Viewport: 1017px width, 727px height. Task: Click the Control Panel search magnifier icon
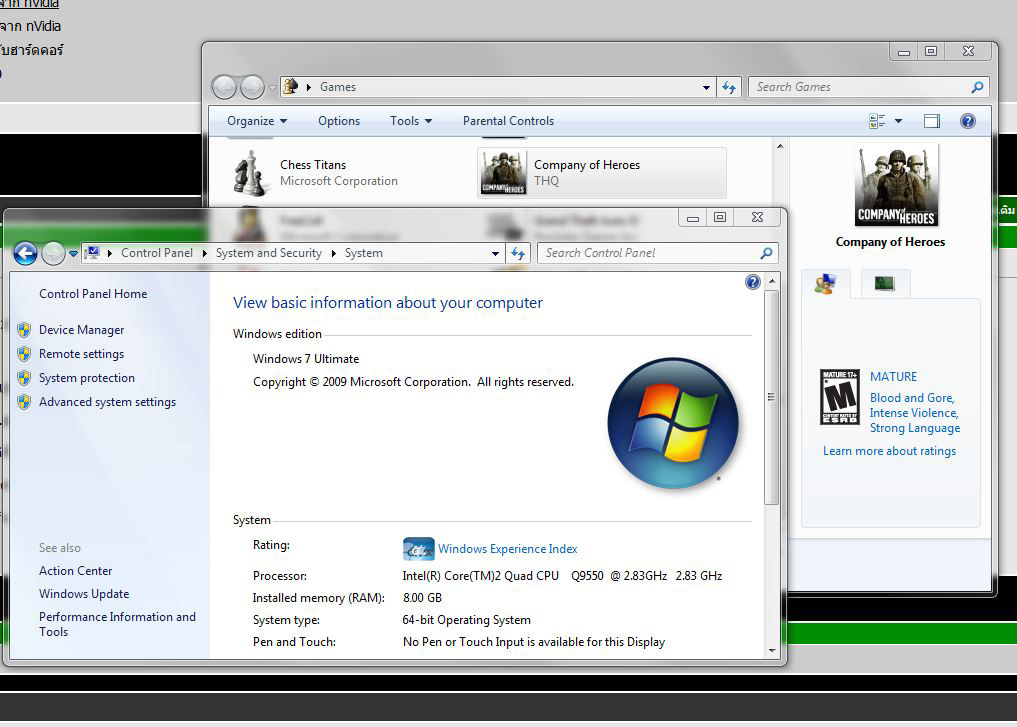click(x=766, y=254)
